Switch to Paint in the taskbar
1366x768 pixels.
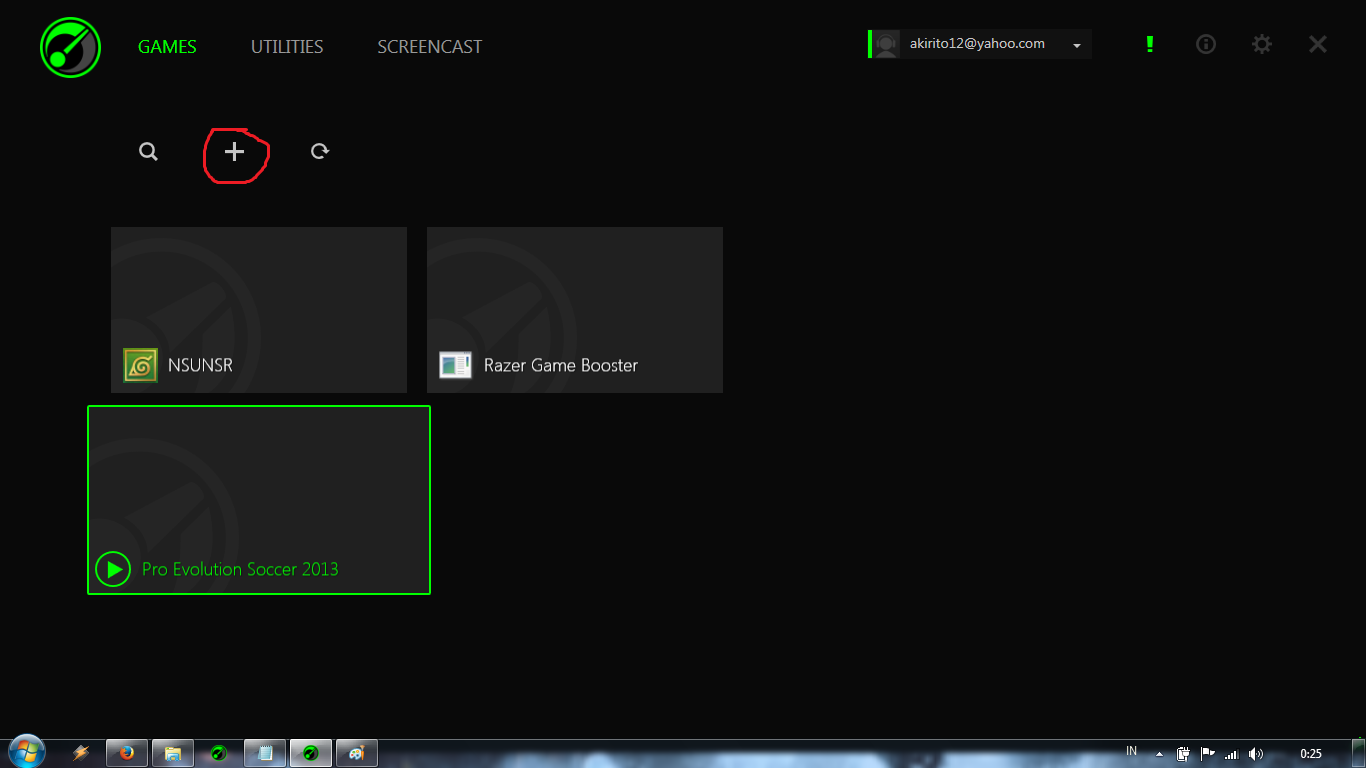[x=357, y=753]
